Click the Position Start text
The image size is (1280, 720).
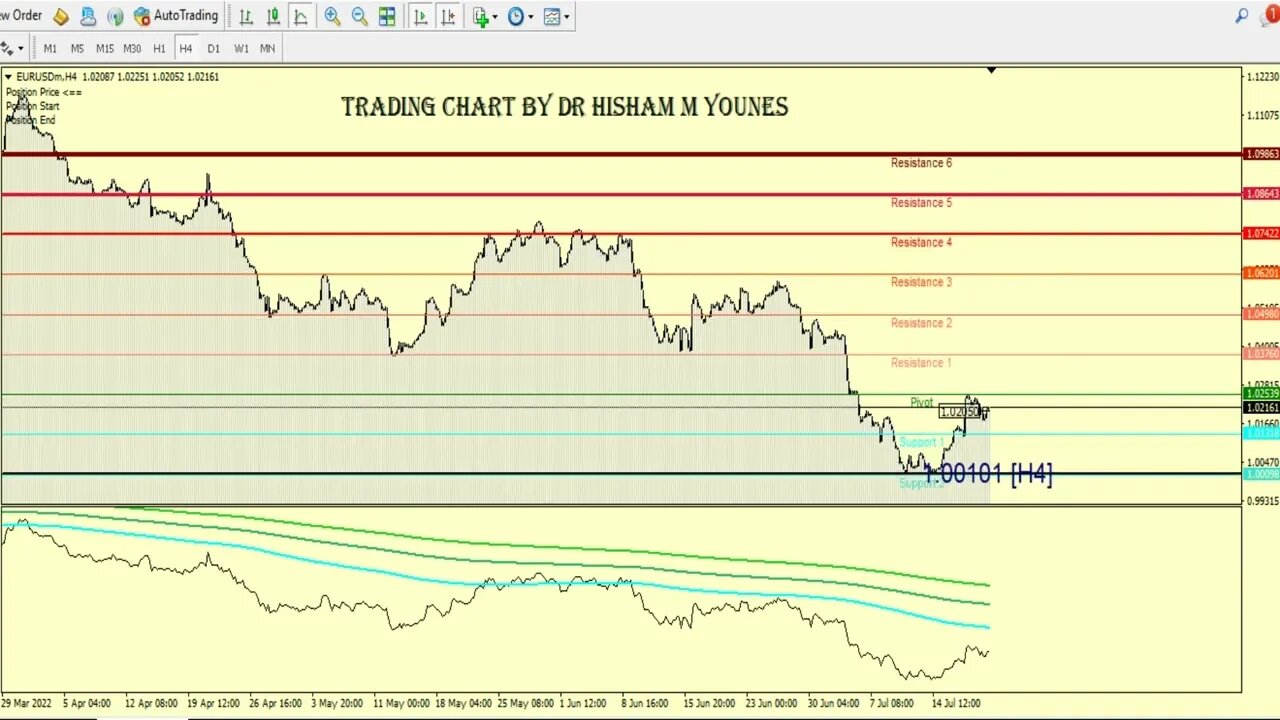33,106
